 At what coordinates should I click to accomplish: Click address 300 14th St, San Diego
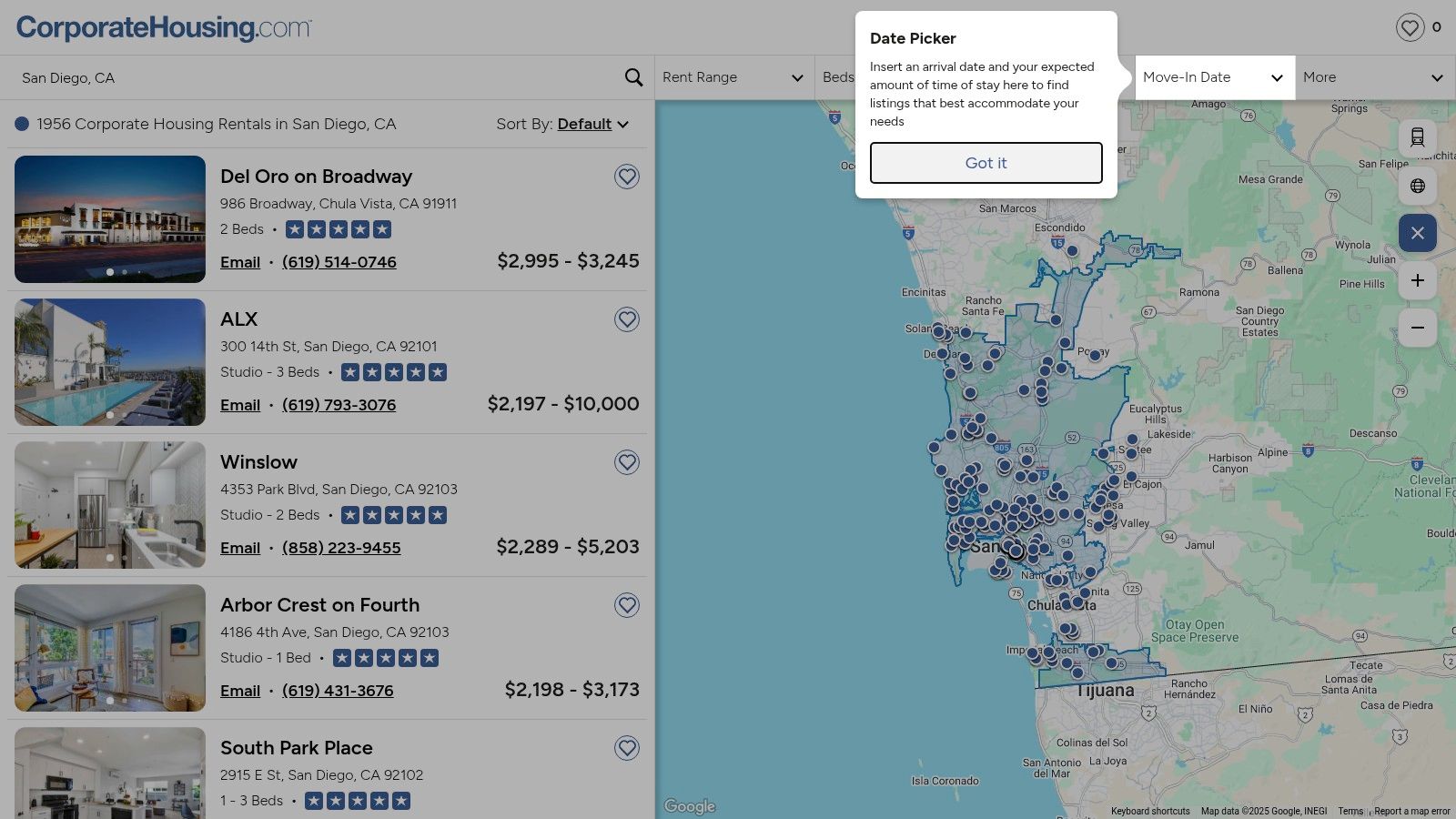click(x=329, y=347)
